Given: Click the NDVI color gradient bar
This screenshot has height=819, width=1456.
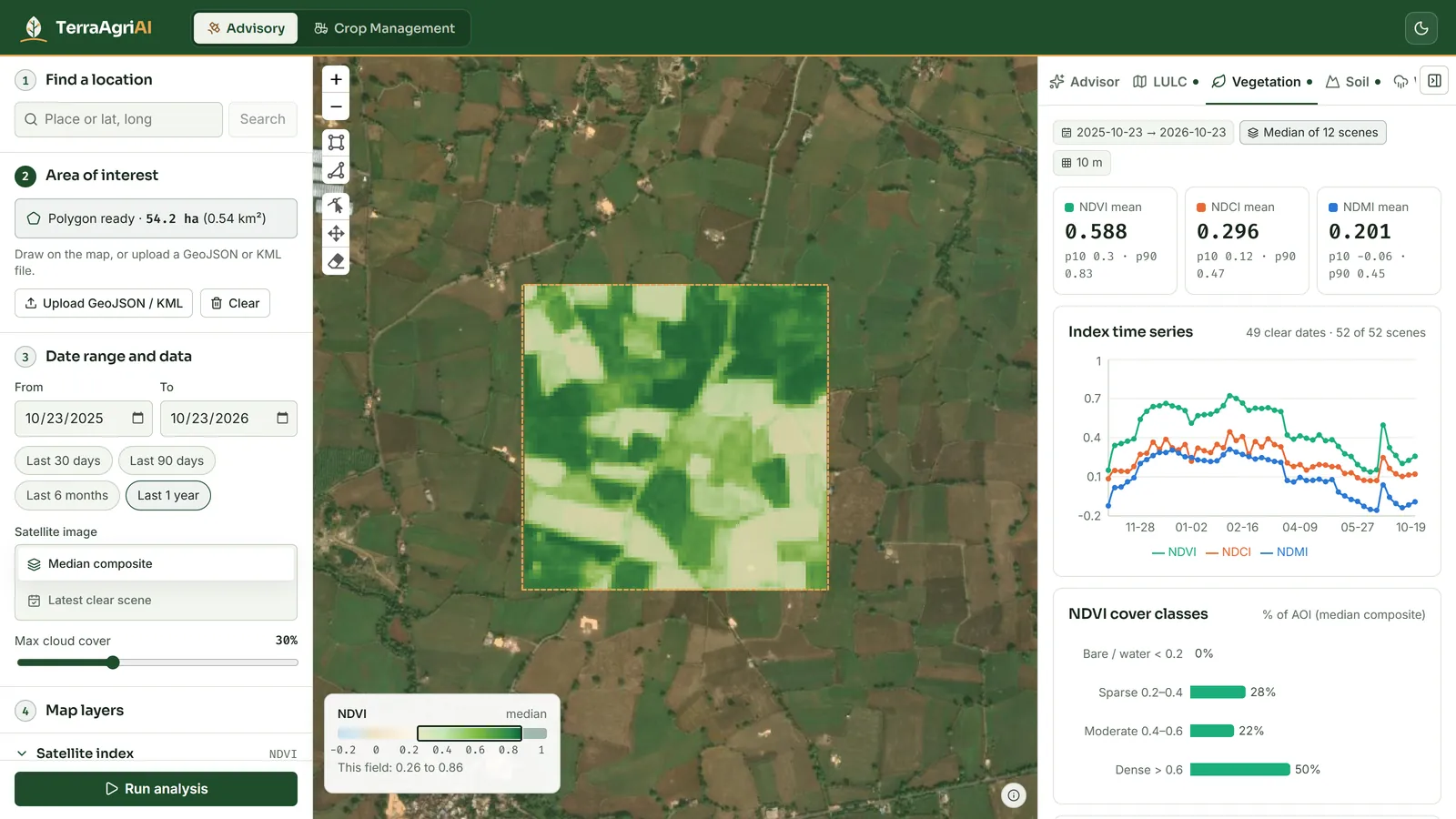Looking at the screenshot, I should (442, 733).
